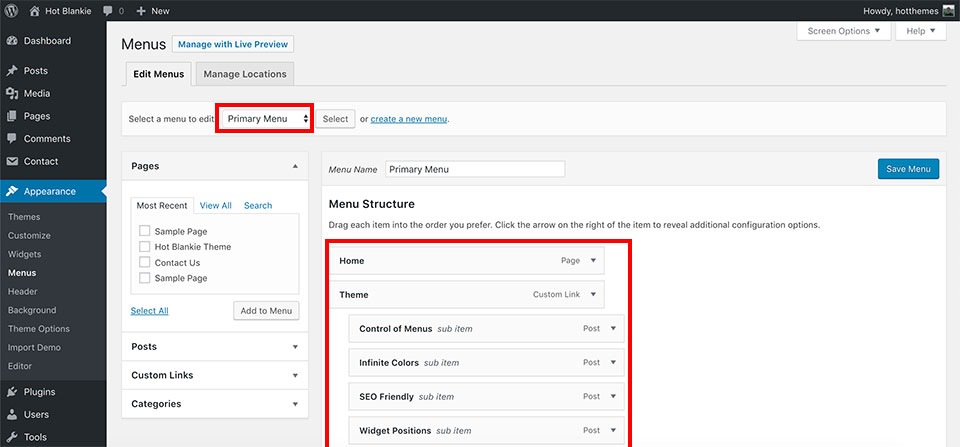Check the first Sample Page checkbox
The image size is (960, 447).
(144, 231)
